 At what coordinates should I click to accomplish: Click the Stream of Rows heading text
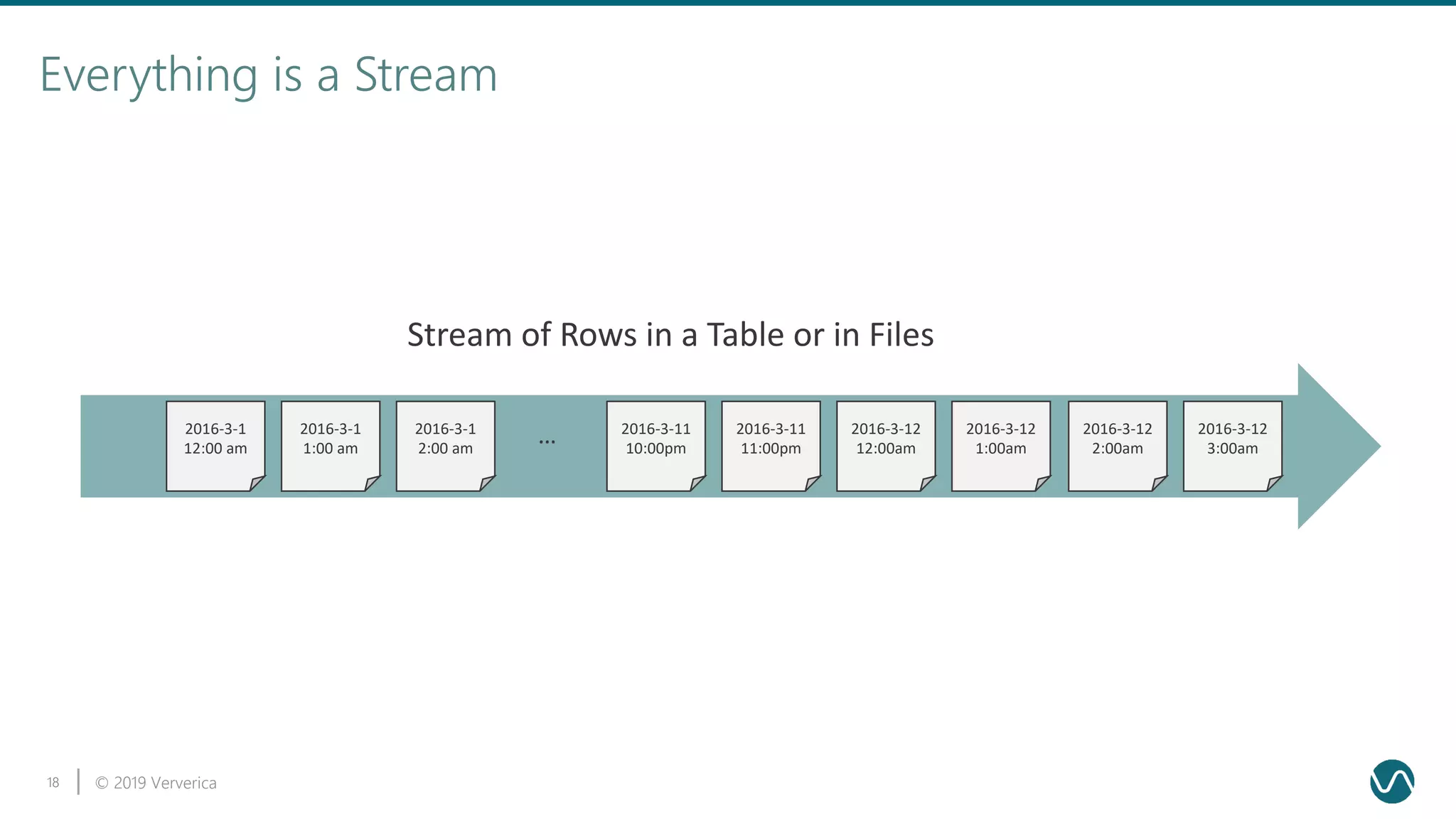670,335
